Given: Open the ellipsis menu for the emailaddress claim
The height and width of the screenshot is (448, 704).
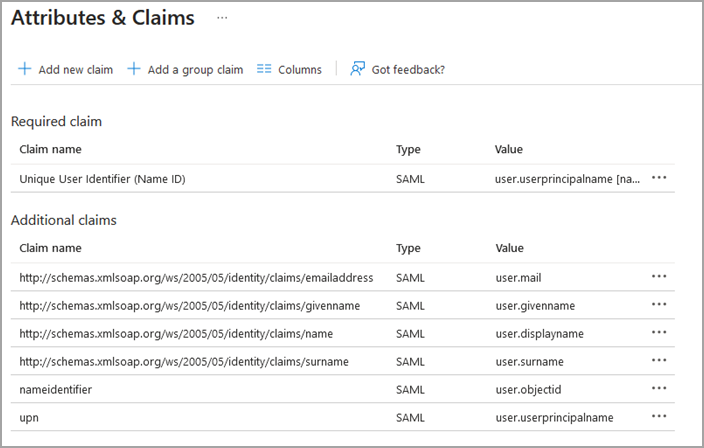Looking at the screenshot, I should point(659,277).
